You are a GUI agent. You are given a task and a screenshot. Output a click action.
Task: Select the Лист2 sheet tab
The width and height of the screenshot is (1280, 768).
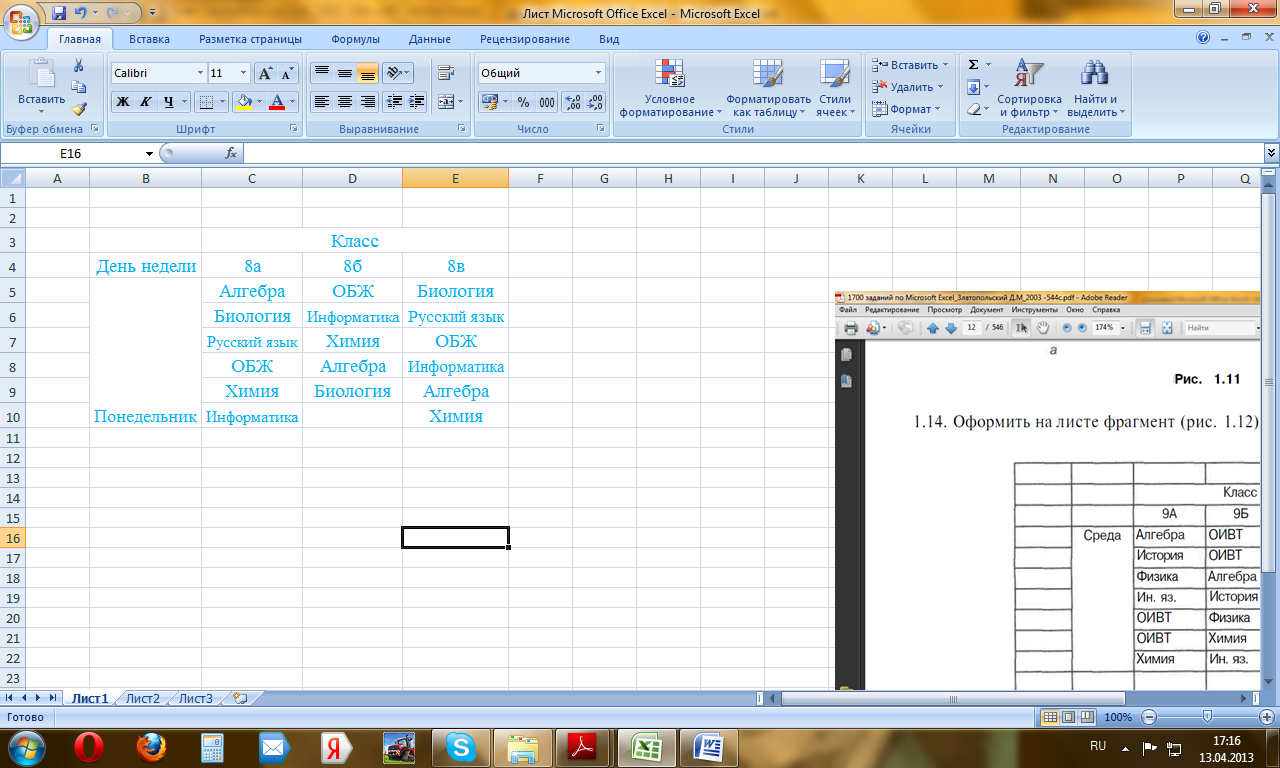143,698
